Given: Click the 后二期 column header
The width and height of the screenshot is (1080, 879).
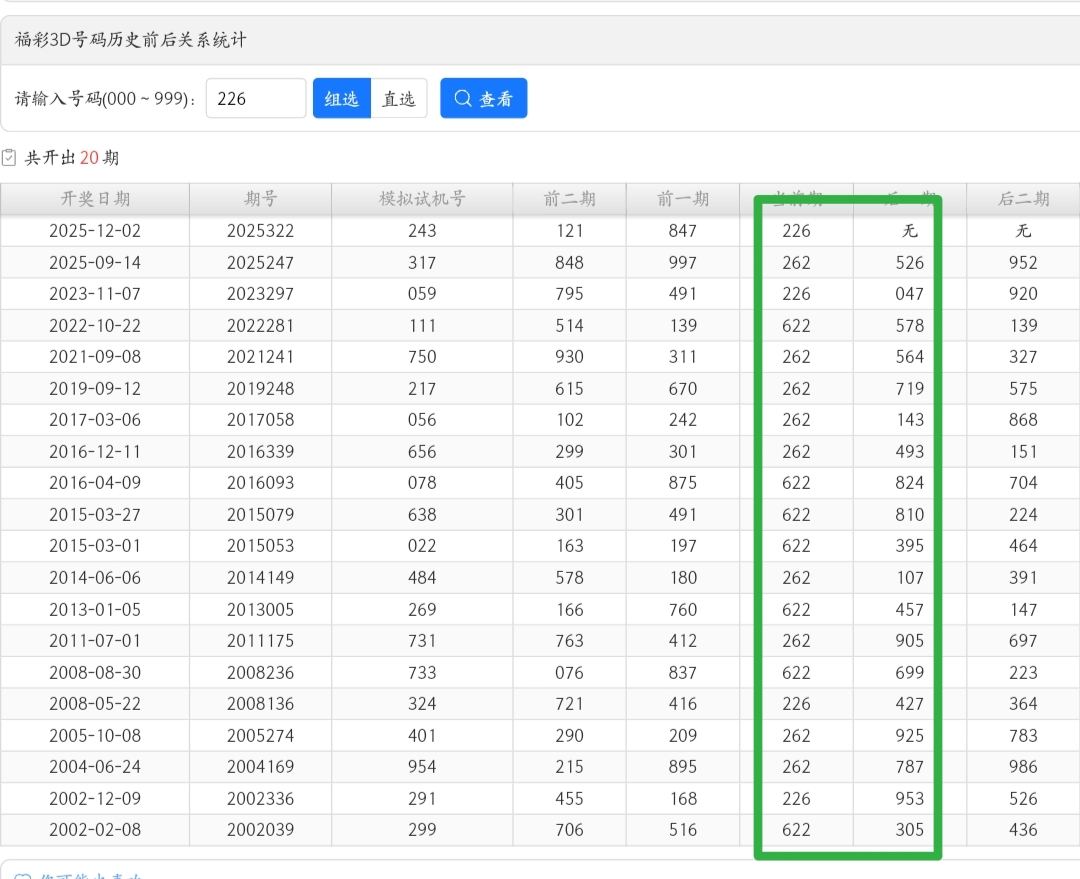Looking at the screenshot, I should pyautogui.click(x=1023, y=199).
